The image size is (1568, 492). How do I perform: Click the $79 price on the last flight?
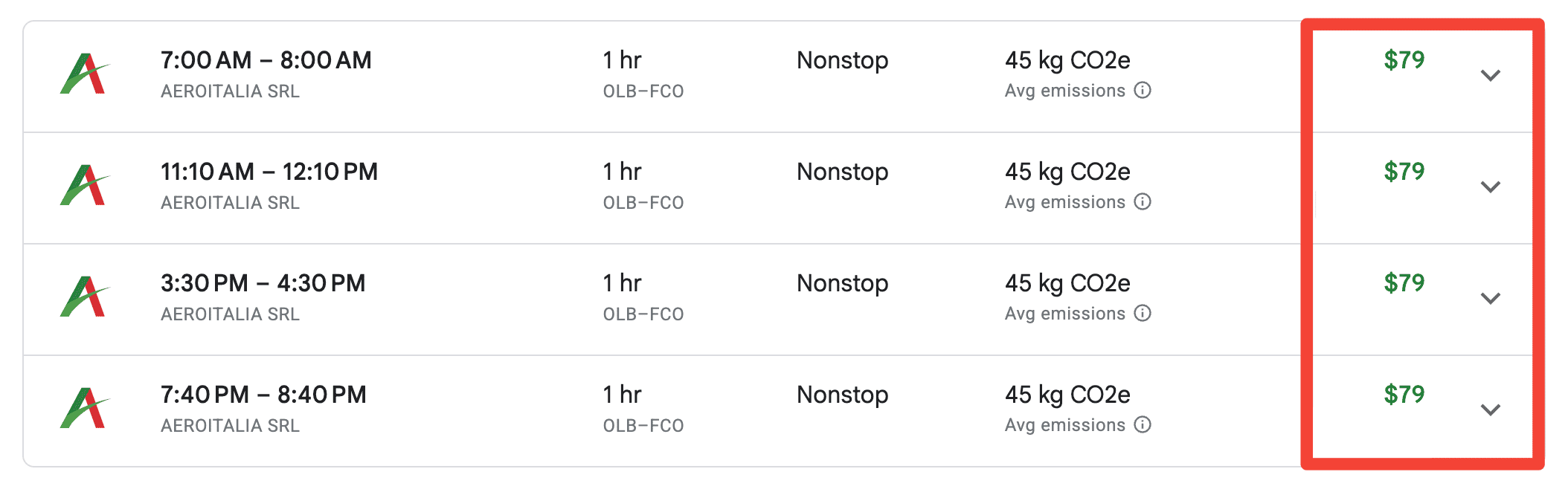tap(1404, 394)
